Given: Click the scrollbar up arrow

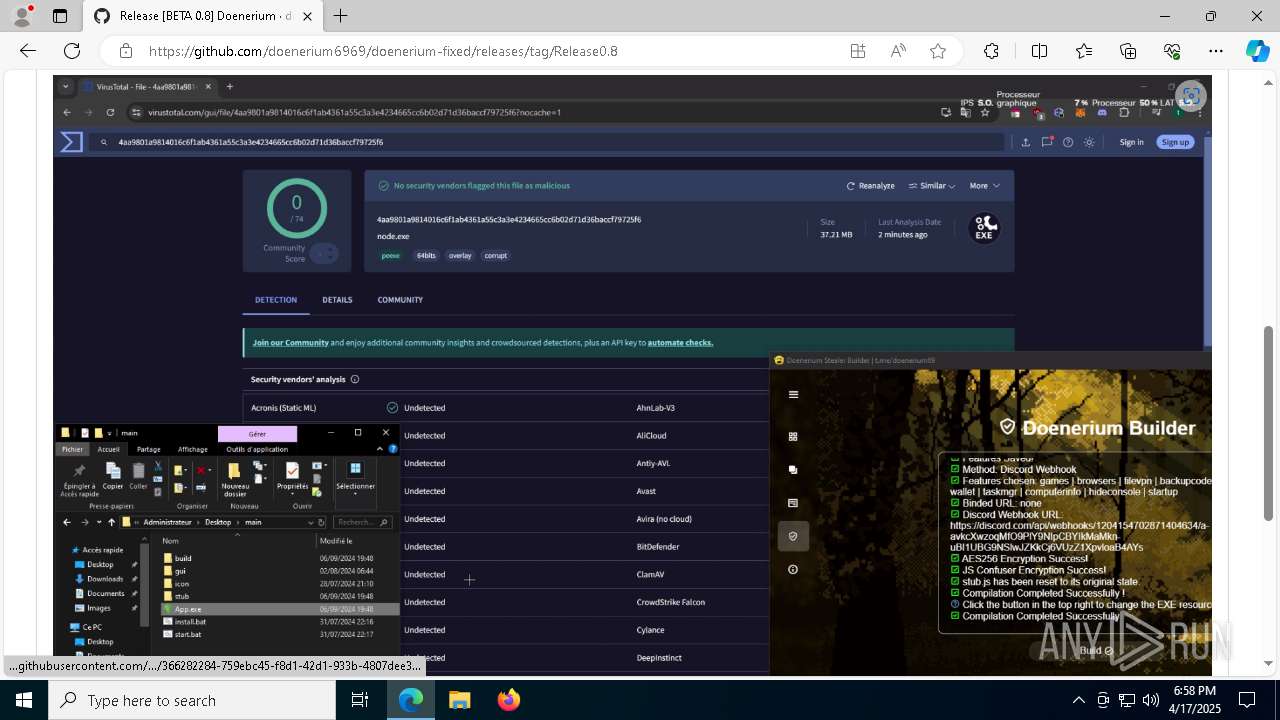Looking at the screenshot, I should pyautogui.click(x=1269, y=81).
